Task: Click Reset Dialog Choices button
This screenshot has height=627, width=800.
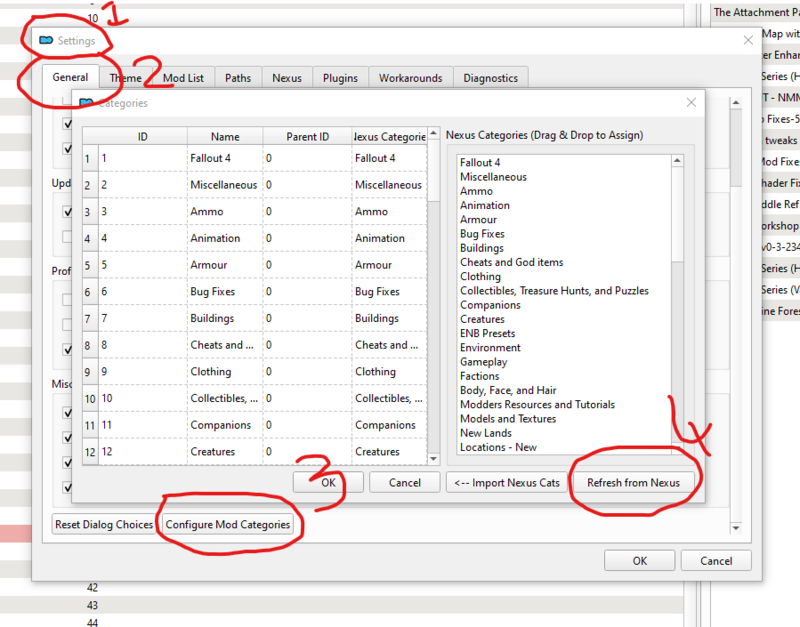Action: coord(104,524)
